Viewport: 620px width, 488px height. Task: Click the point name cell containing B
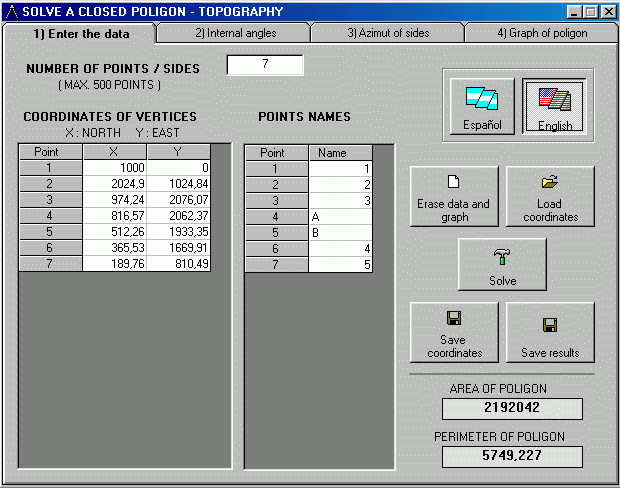(341, 231)
